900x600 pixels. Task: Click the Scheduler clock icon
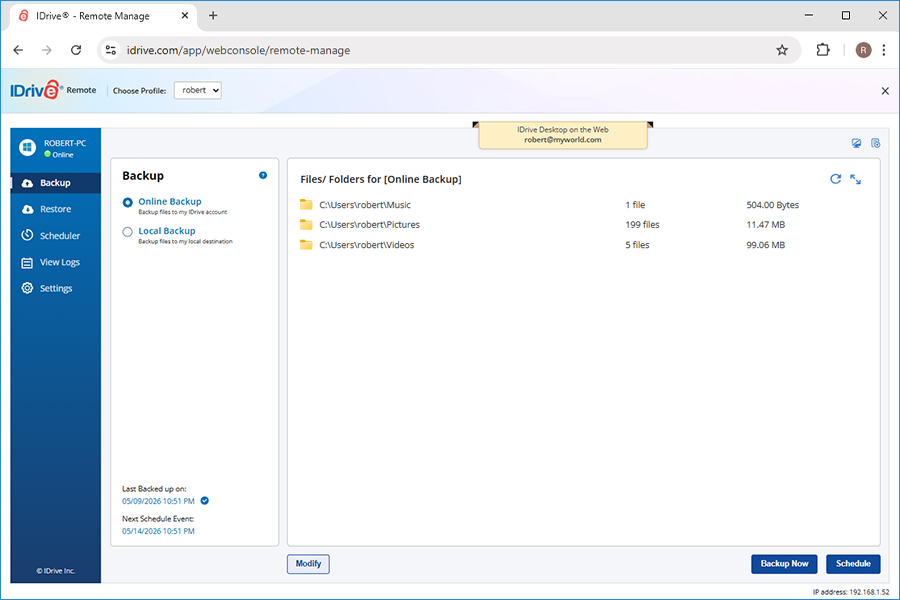pyautogui.click(x=27, y=235)
